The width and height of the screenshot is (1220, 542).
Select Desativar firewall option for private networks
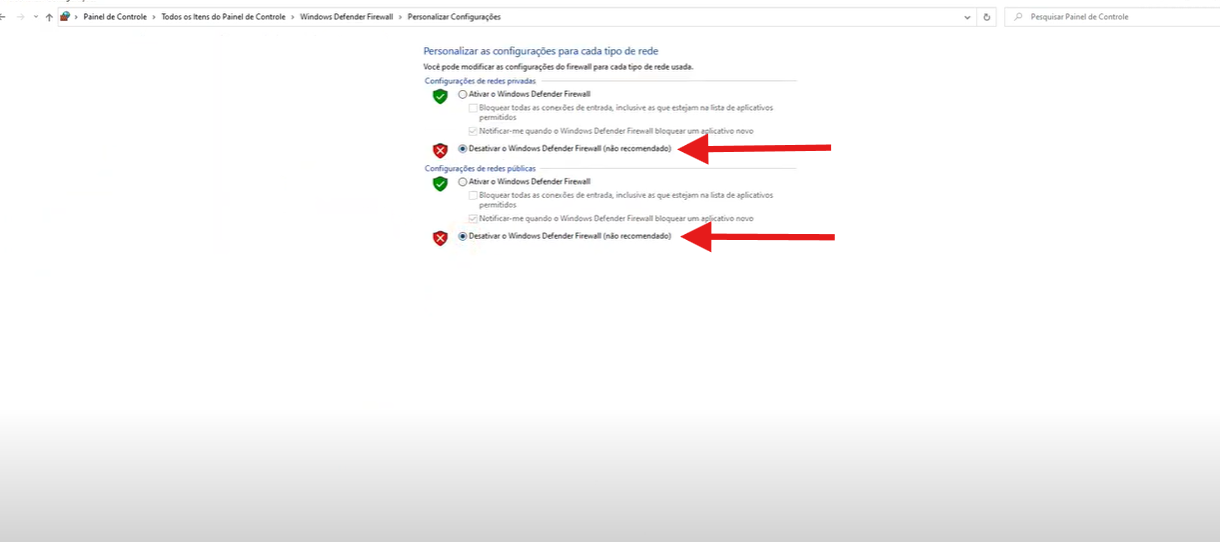(x=462, y=148)
